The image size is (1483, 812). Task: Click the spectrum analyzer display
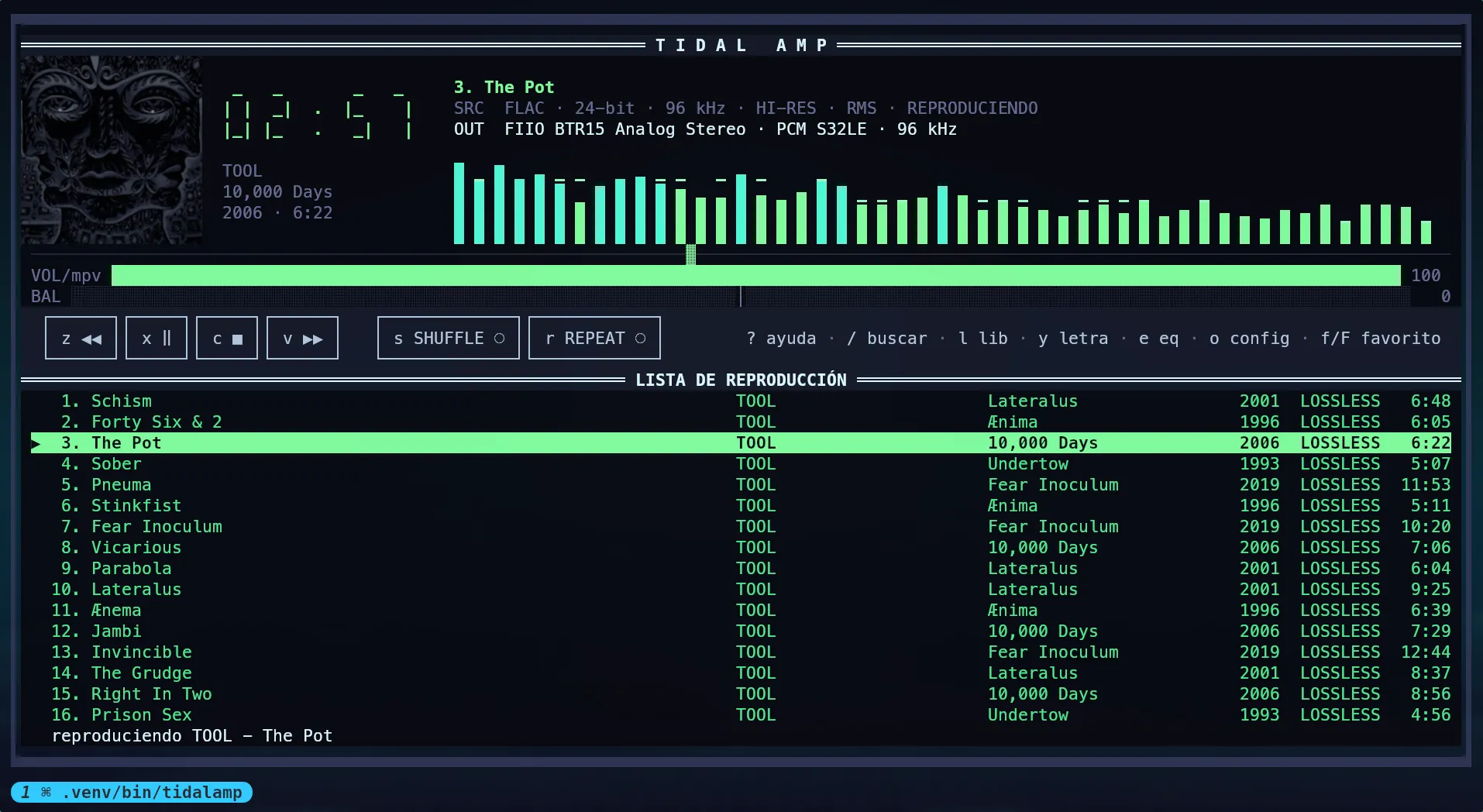click(x=942, y=203)
